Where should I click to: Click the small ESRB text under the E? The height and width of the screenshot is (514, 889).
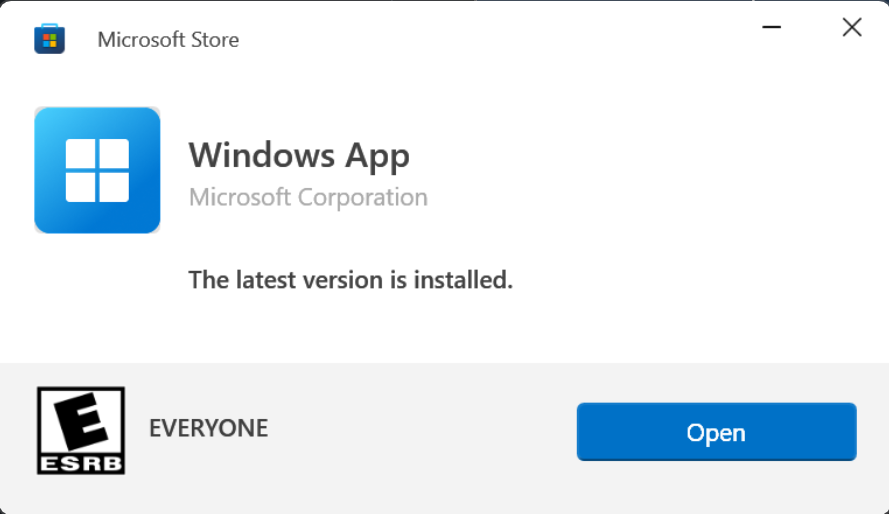pyautogui.click(x=81, y=464)
